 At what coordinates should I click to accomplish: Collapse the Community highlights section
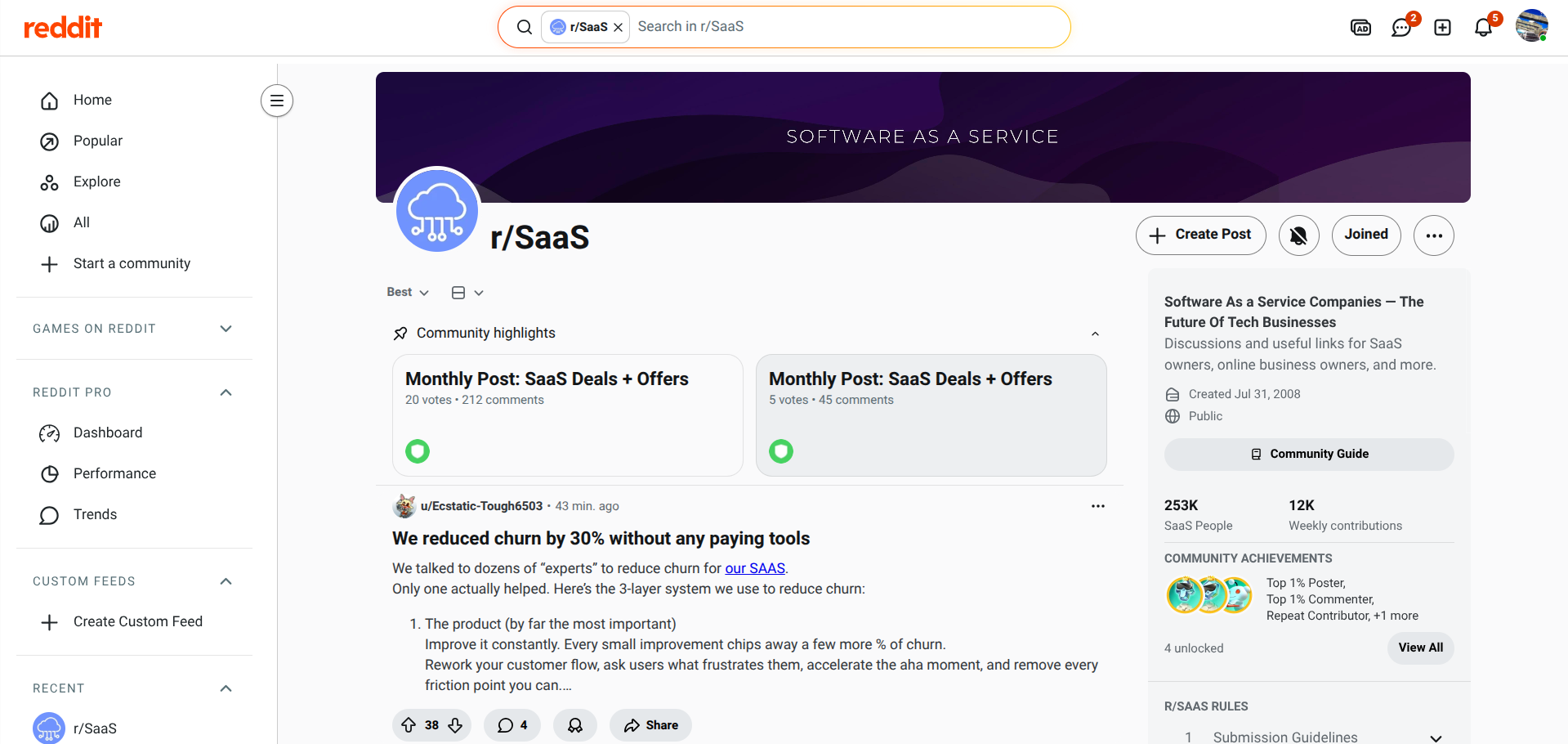click(x=1095, y=334)
